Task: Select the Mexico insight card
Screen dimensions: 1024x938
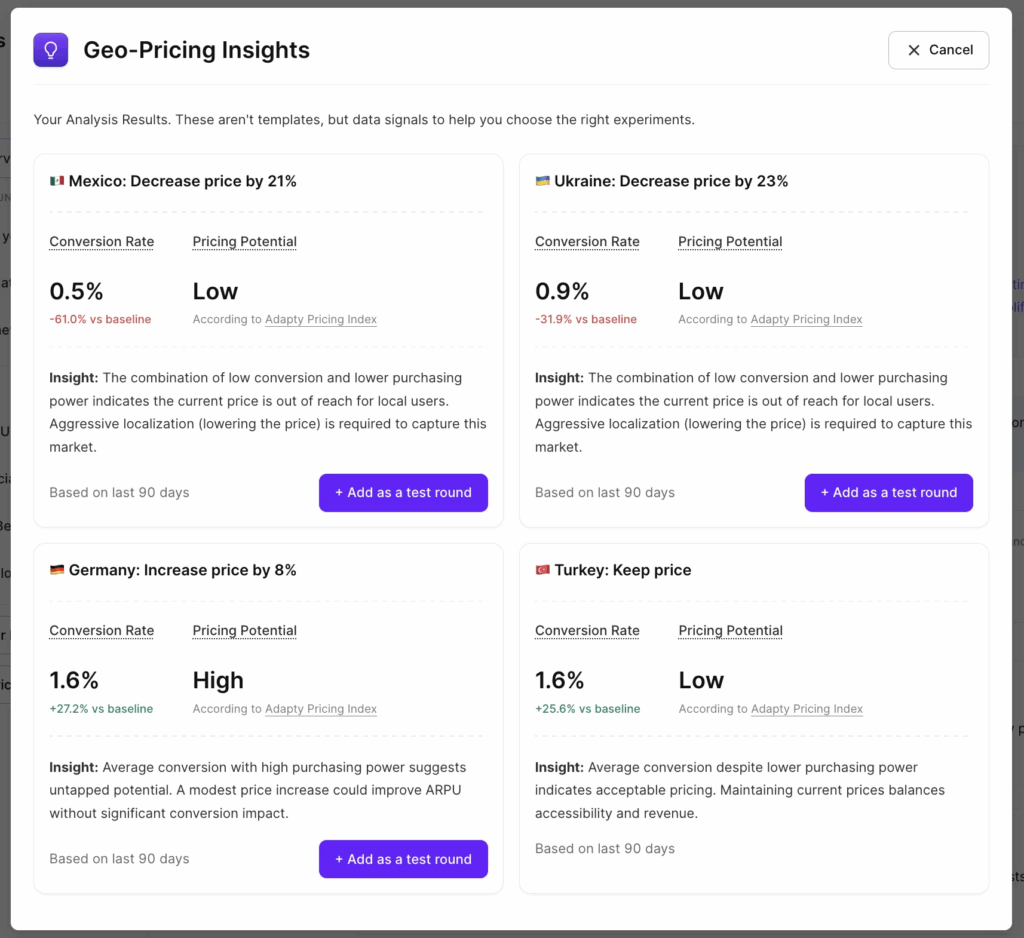Action: (268, 340)
